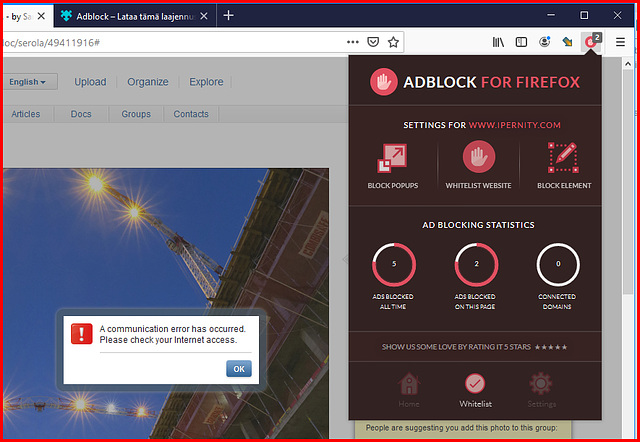Open the Library toolbar icon
Image resolution: width=640 pixels, height=442 pixels.
click(498, 42)
